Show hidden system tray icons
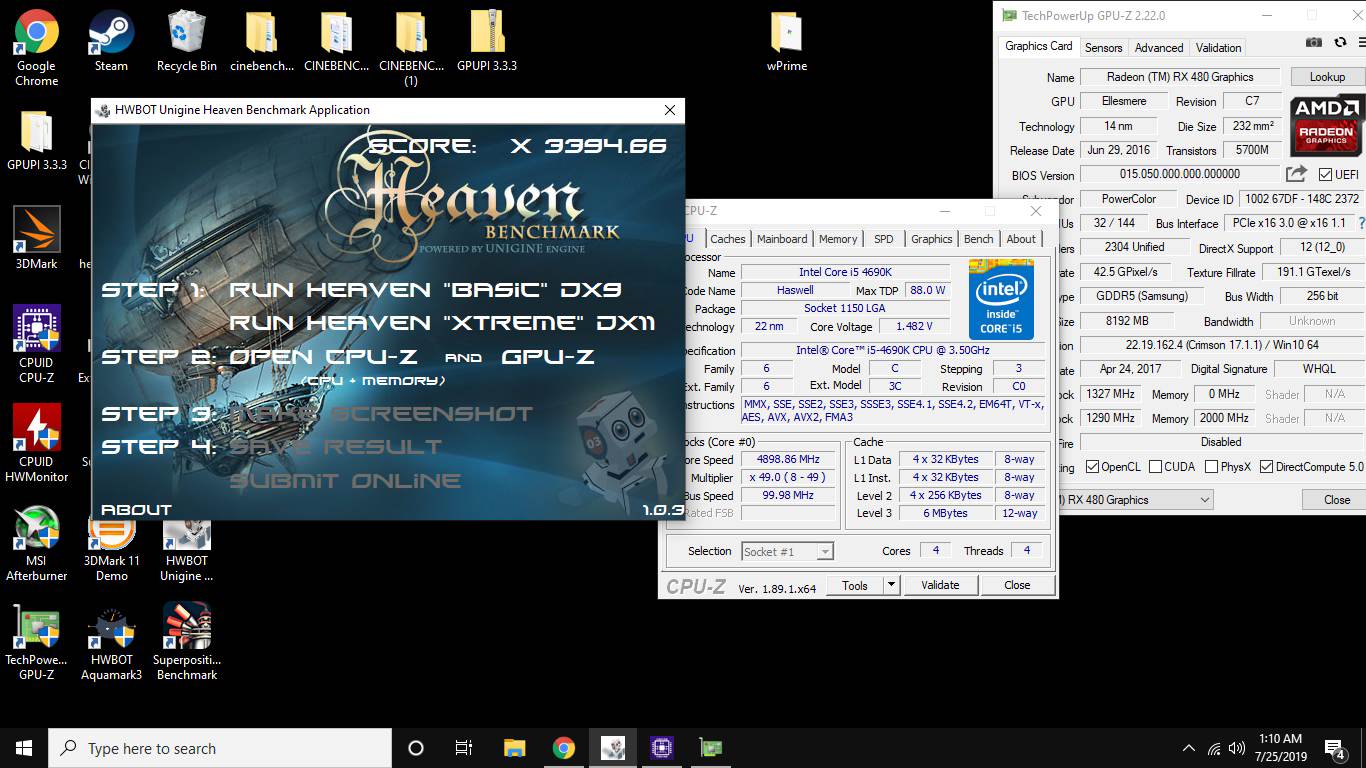 [1188, 748]
